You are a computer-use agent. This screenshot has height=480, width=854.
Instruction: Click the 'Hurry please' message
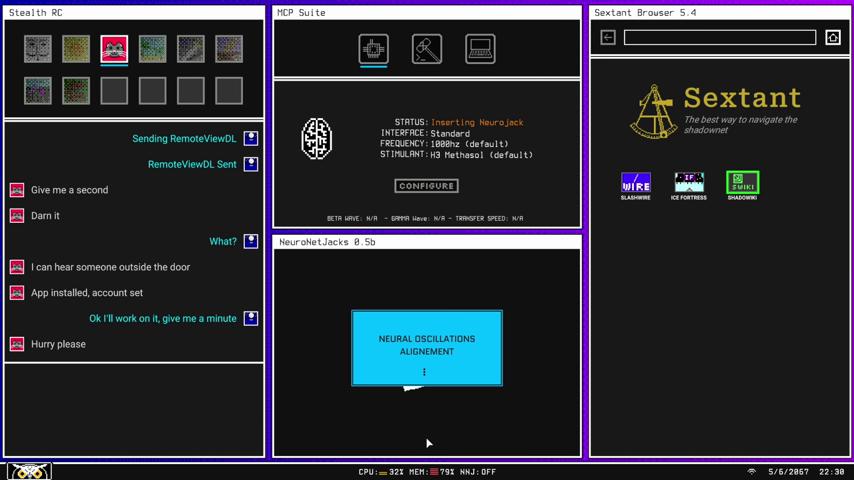point(58,344)
